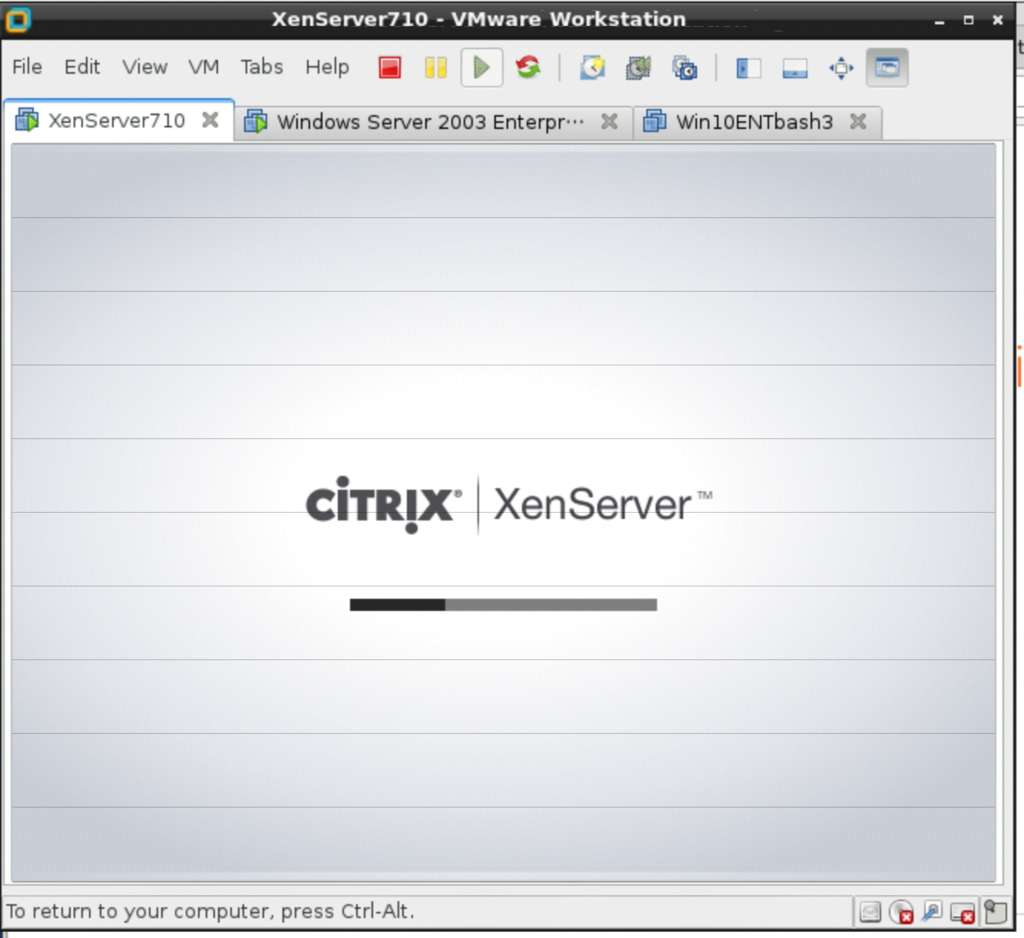
Task: Close the VMware Workstation window
Action: (x=997, y=20)
